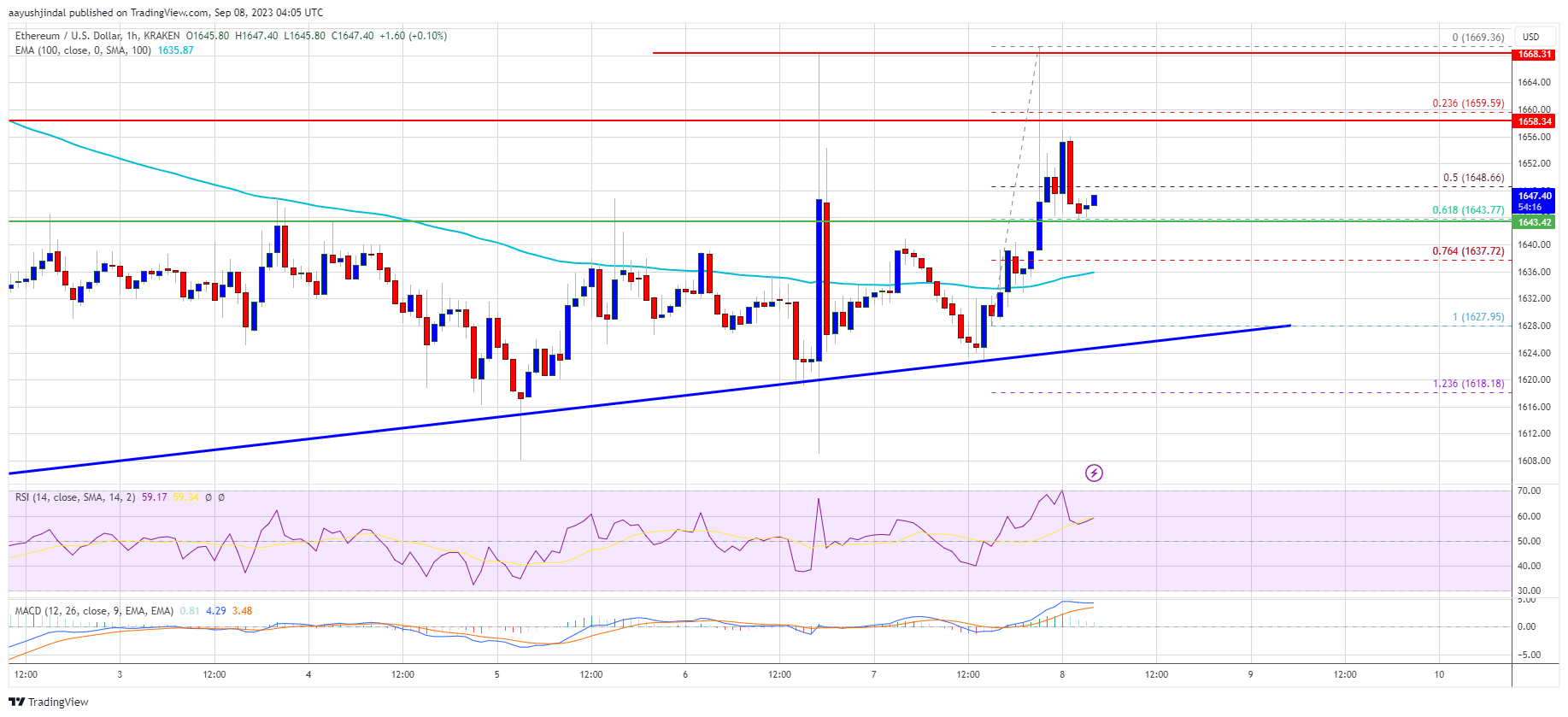Click the green 1643.42 price label
The width and height of the screenshot is (1568, 717).
coord(1534,222)
